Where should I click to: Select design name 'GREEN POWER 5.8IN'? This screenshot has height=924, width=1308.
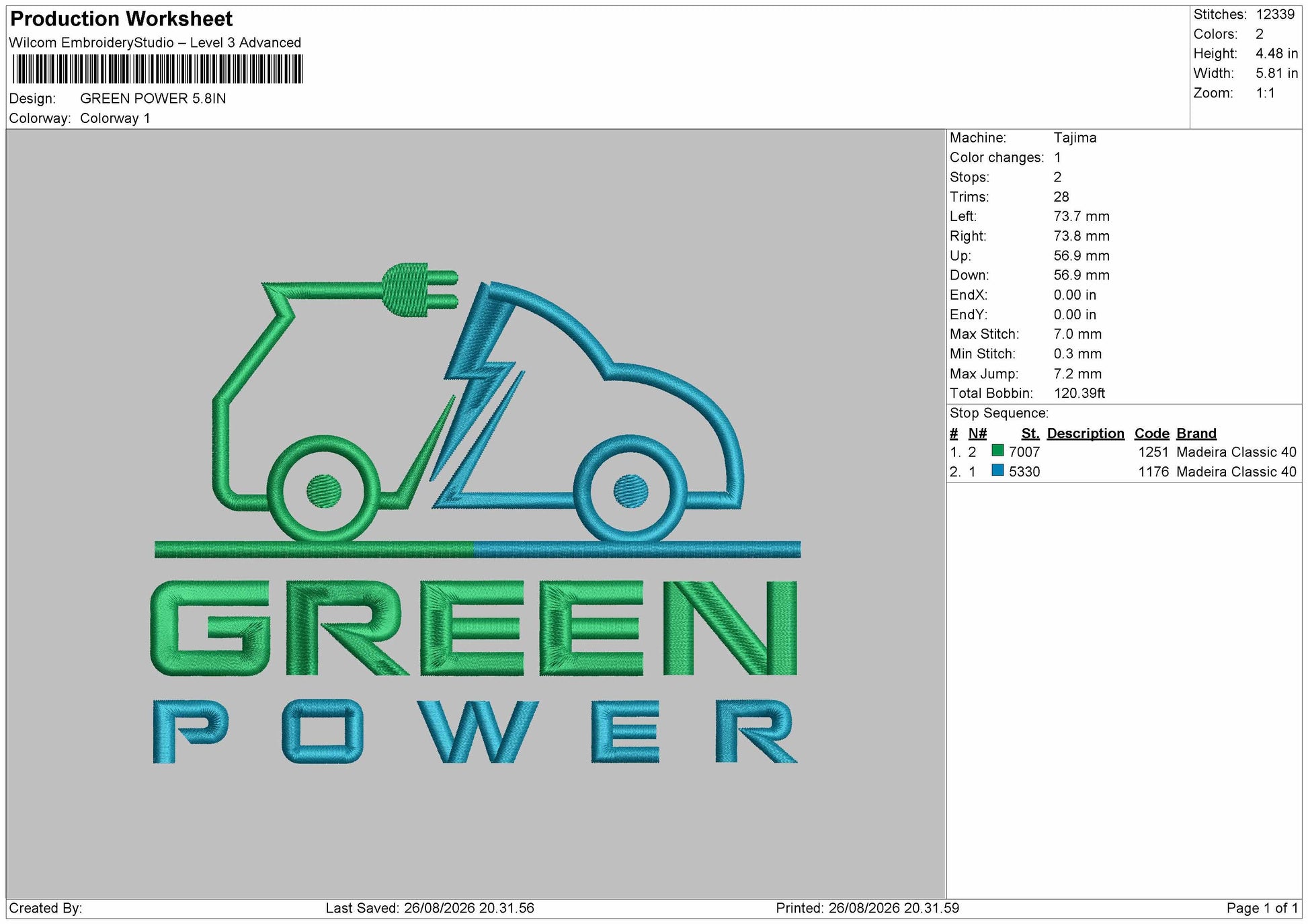coord(153,98)
